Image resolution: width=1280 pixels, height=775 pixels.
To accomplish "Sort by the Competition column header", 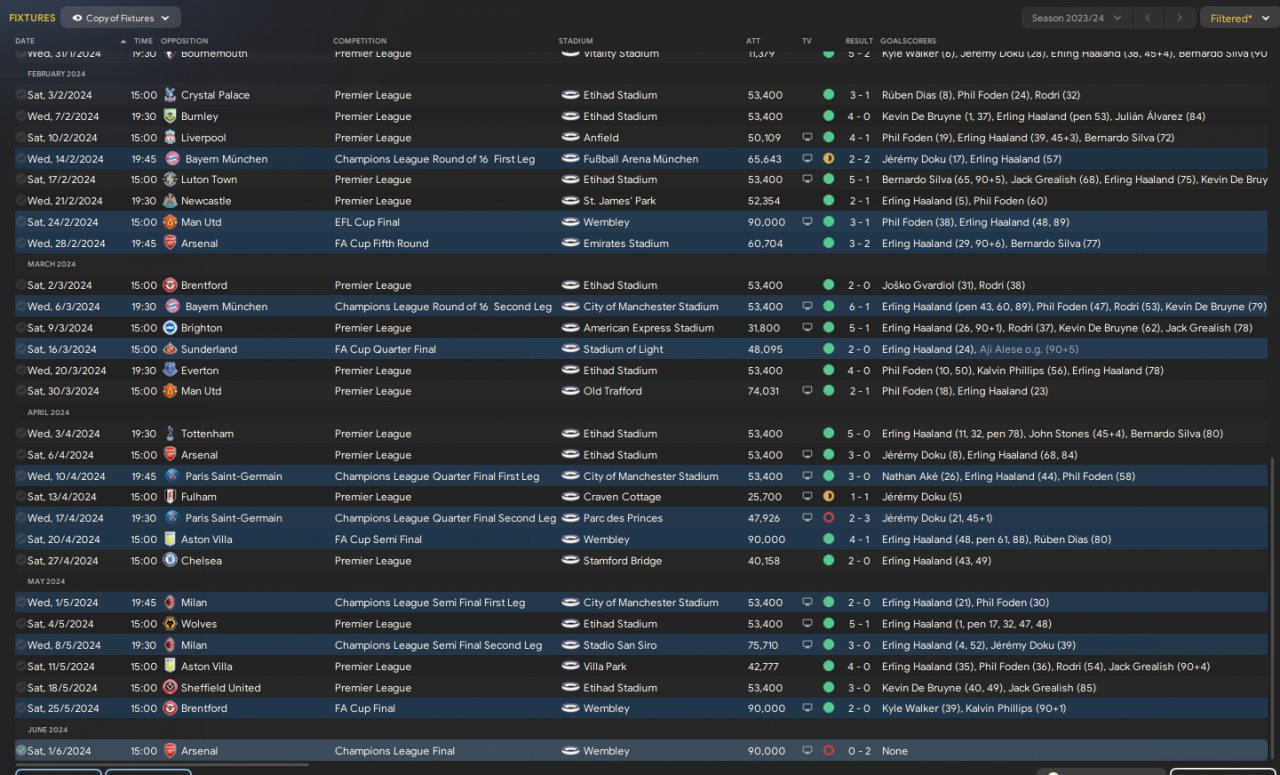I will point(360,41).
